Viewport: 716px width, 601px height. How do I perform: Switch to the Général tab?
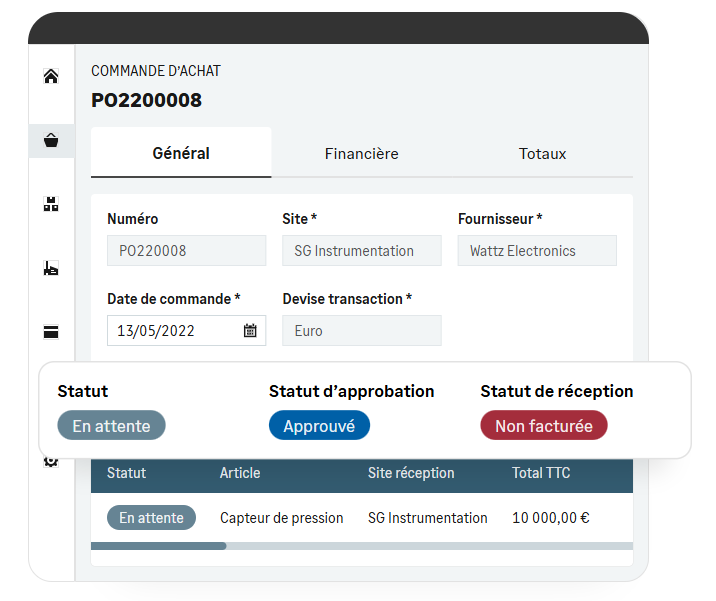tap(181, 153)
